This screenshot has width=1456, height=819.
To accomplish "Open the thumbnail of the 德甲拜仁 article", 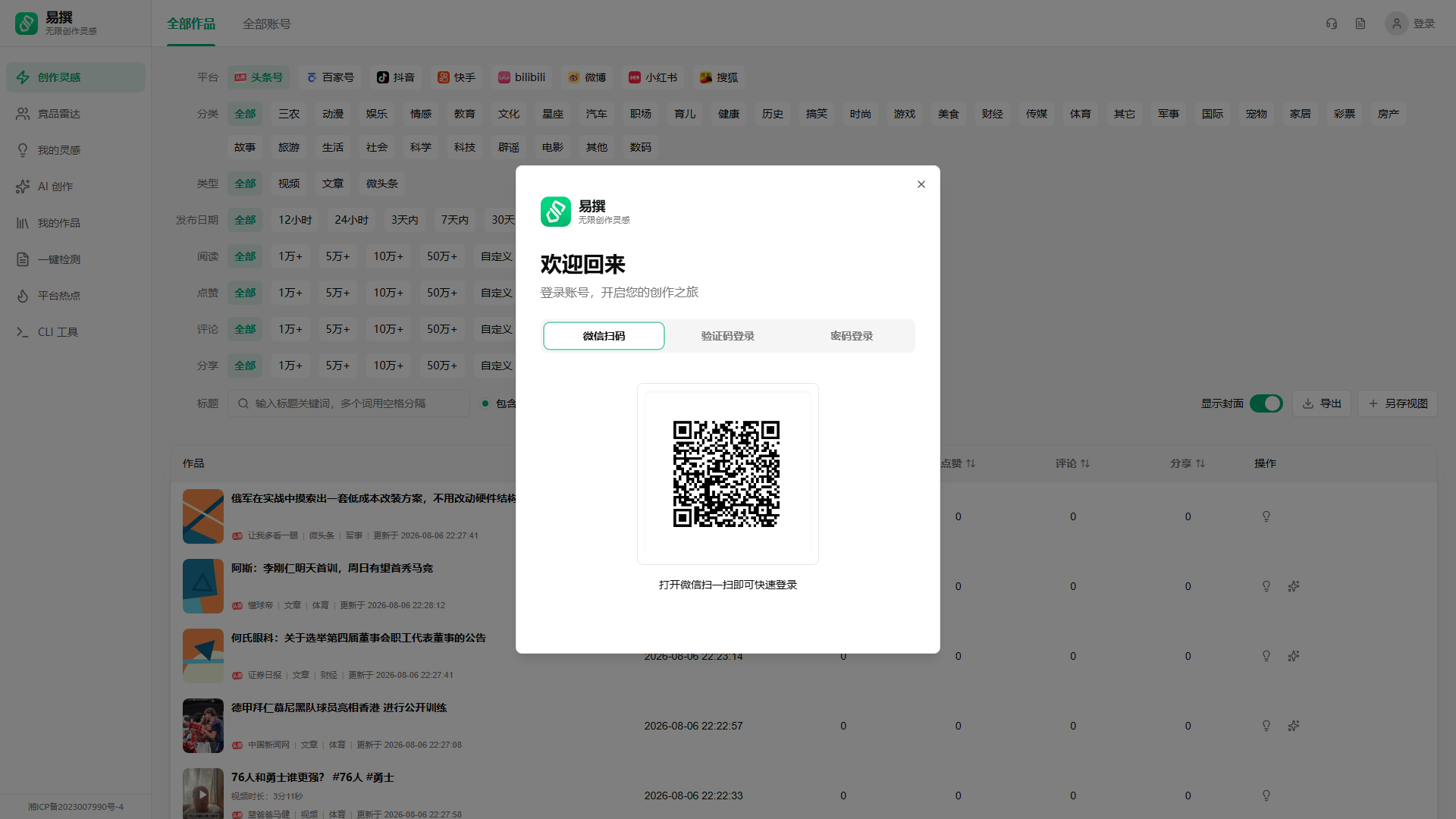I will pyautogui.click(x=203, y=726).
